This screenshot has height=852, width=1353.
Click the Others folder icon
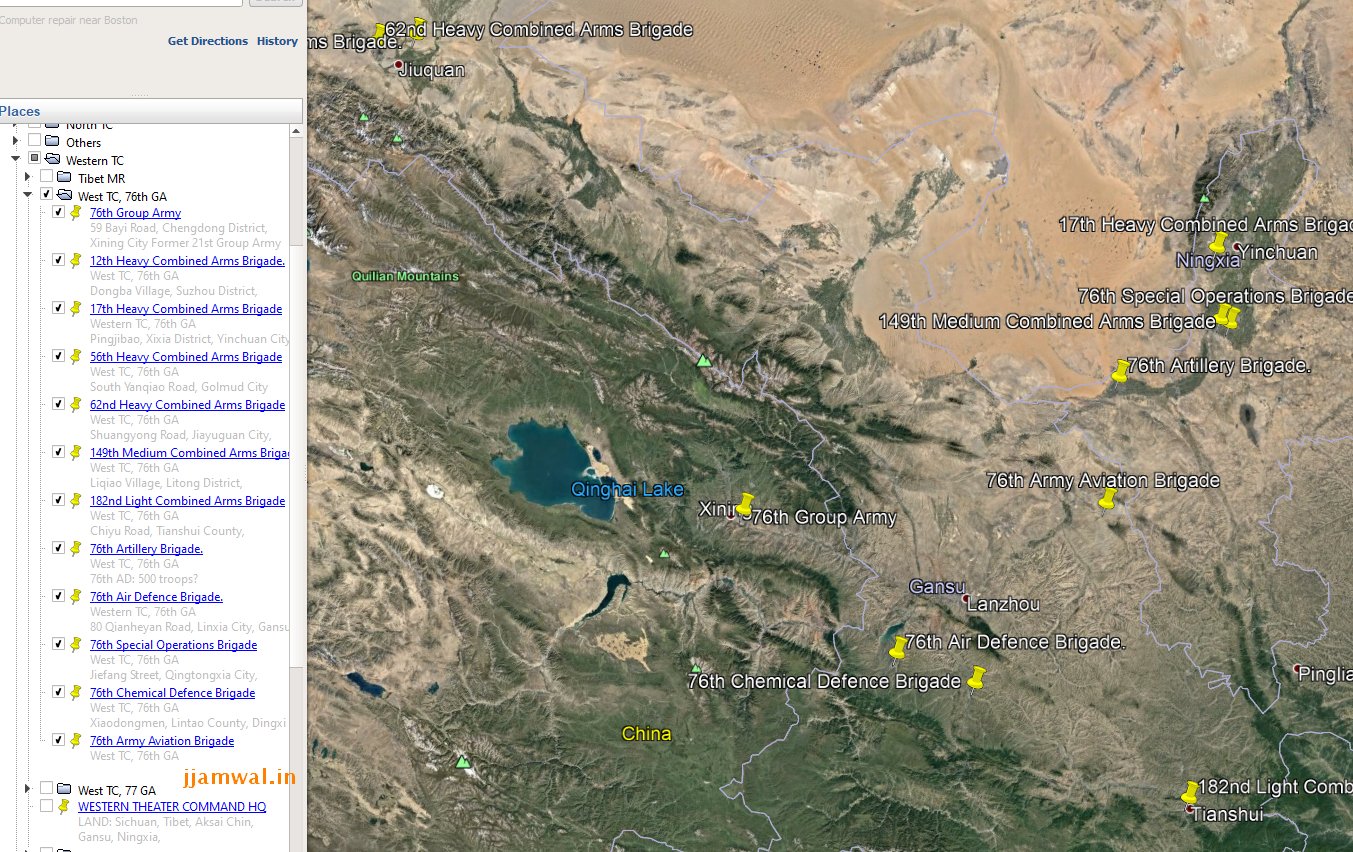(x=52, y=142)
